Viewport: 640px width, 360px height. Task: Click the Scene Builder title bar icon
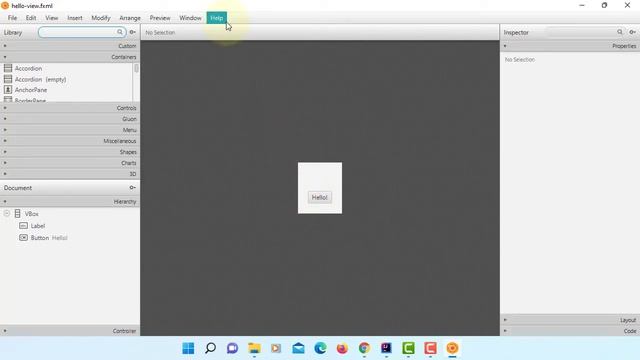pyautogui.click(x=5, y=5)
